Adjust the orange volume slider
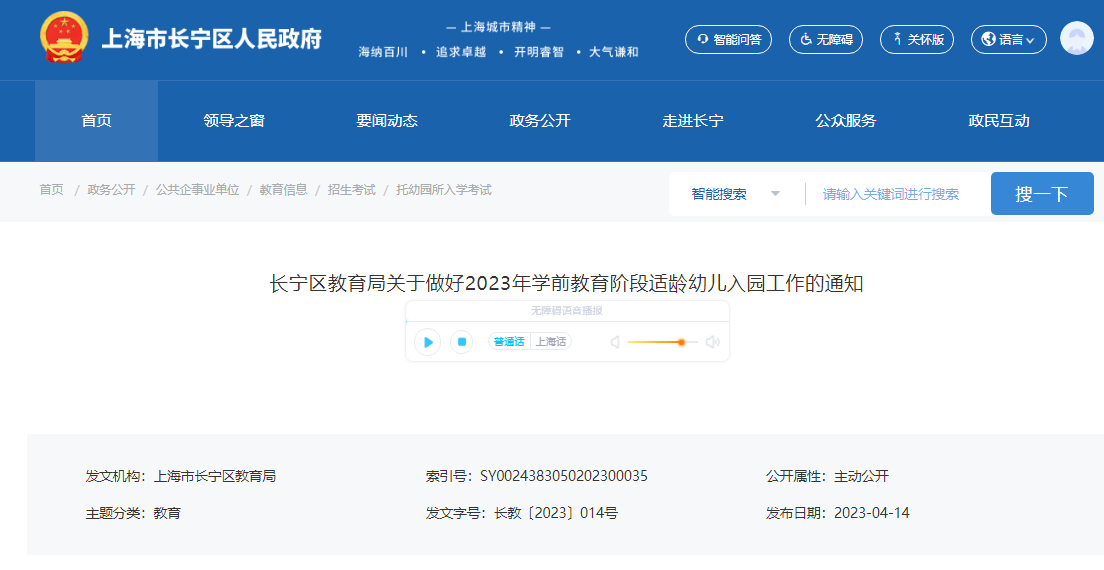This screenshot has width=1104, height=570. [680, 342]
